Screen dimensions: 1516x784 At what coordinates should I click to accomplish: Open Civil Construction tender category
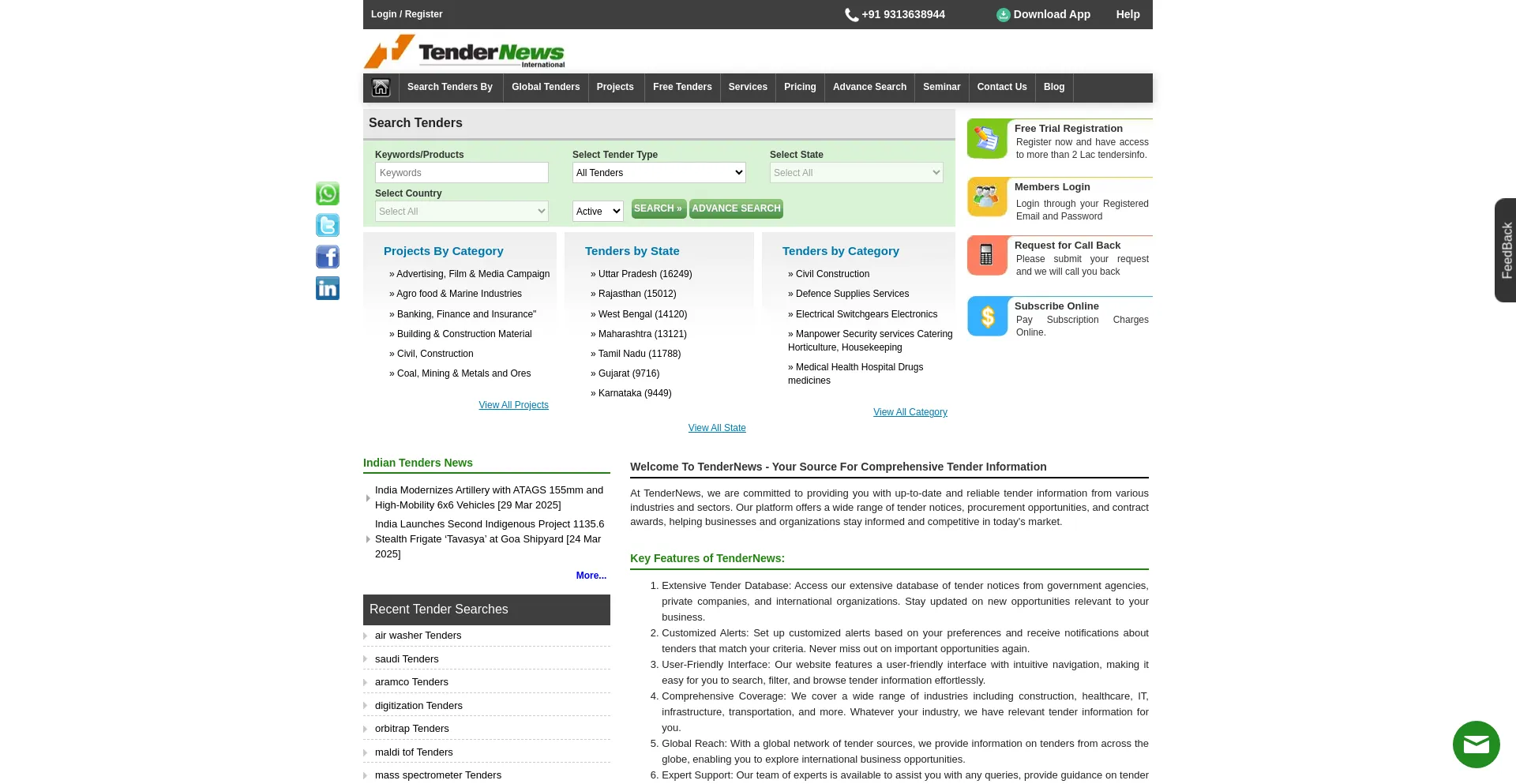pos(829,274)
